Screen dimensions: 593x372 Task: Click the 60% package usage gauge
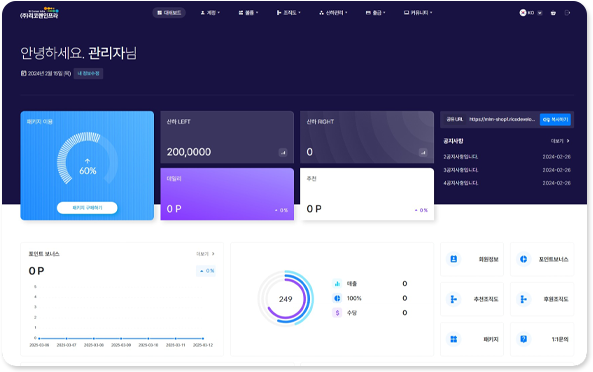pos(87,159)
